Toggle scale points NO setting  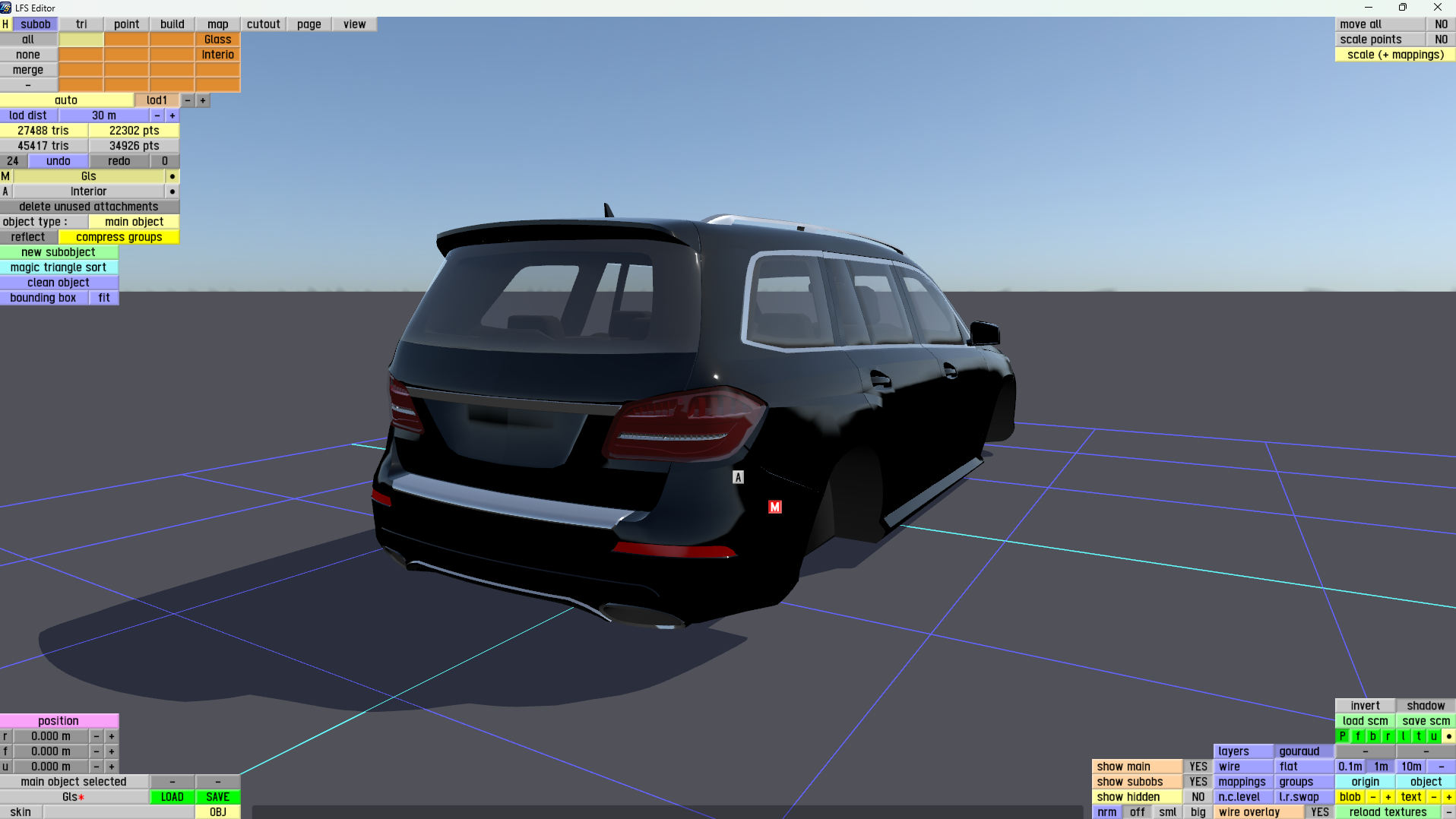(1442, 40)
